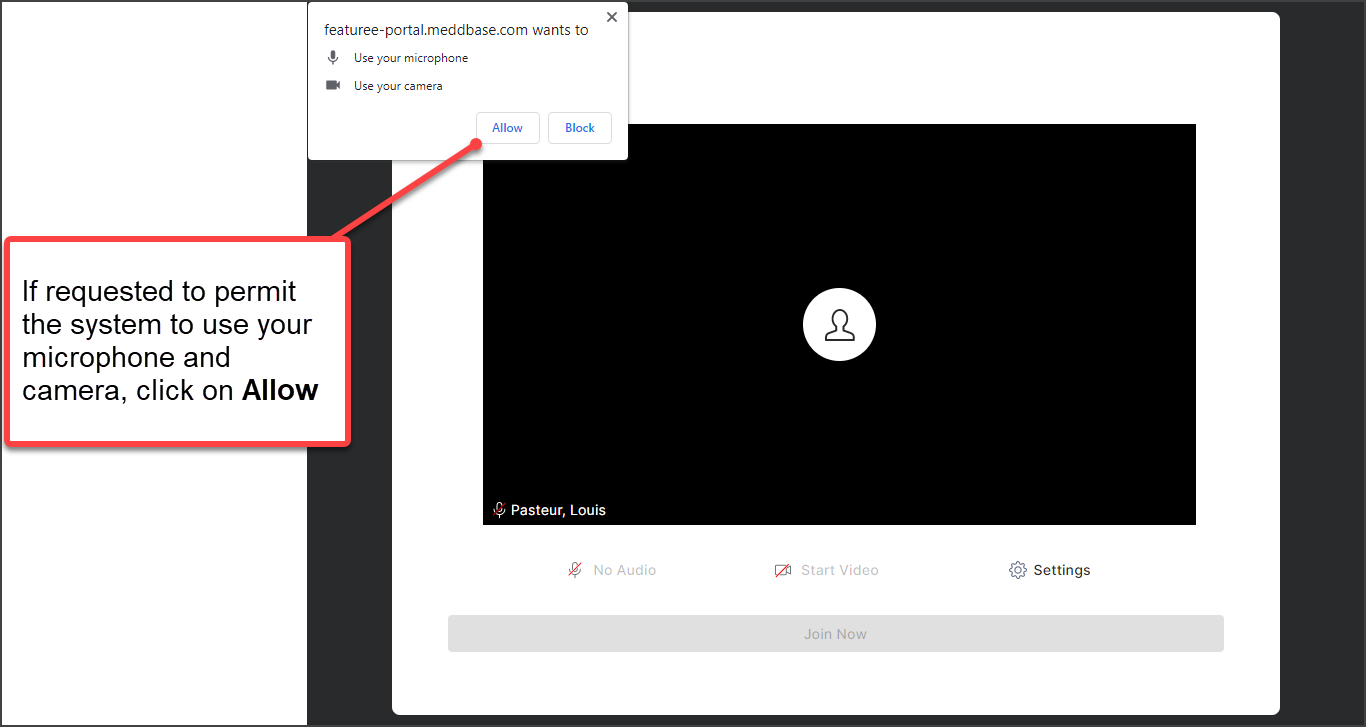Viewport: 1366px width, 727px height.
Task: Click the 'featuree-portal.meddbase.com wants to' heading
Action: 456,30
